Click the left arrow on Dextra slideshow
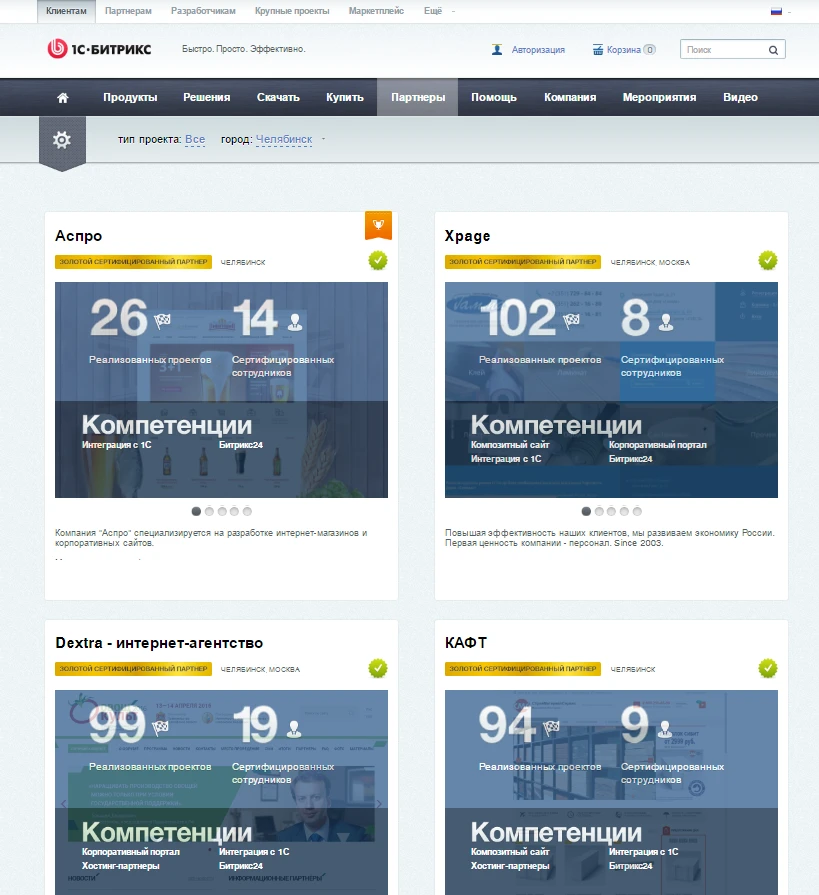This screenshot has height=895, width=819. (63, 804)
